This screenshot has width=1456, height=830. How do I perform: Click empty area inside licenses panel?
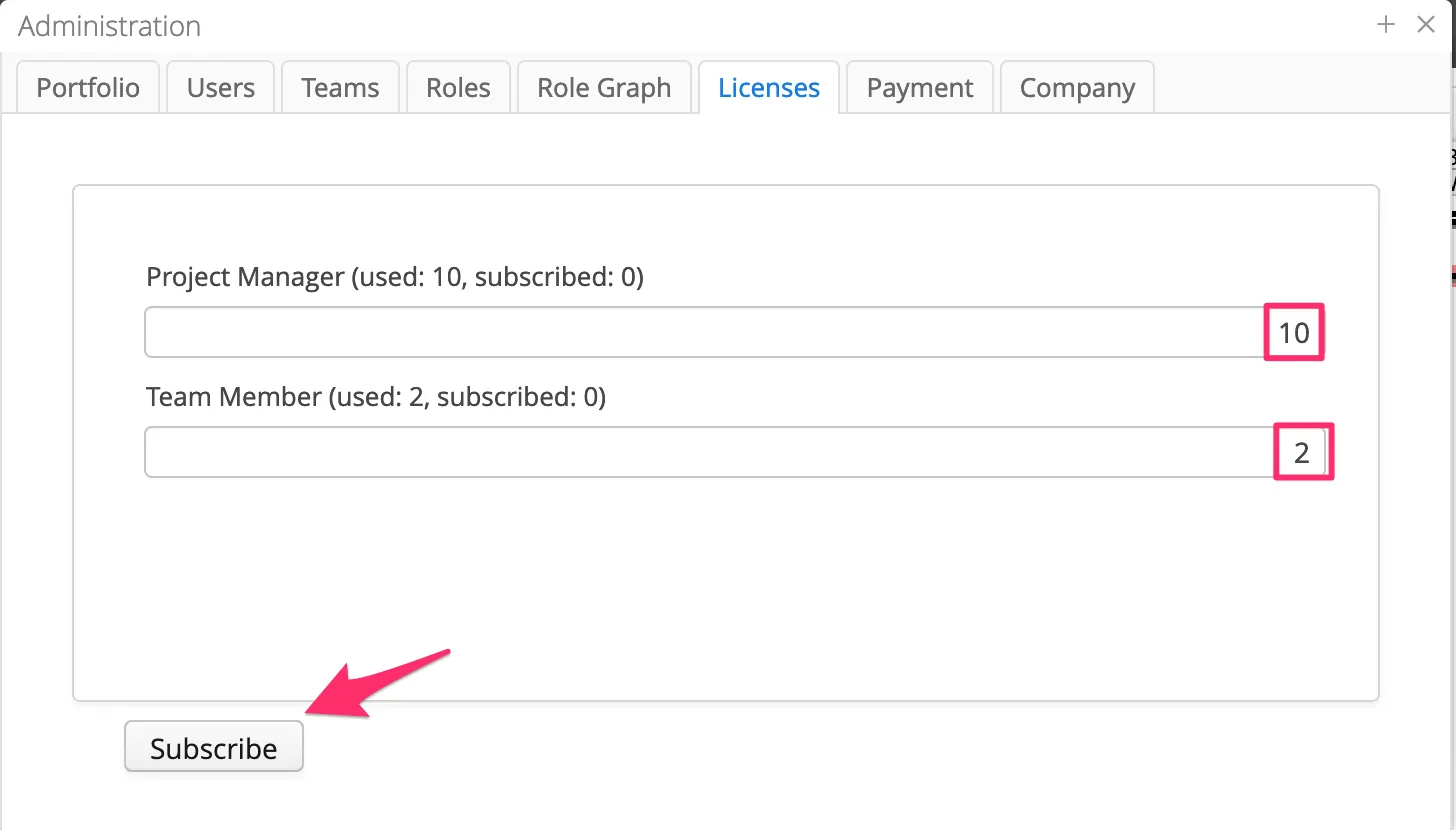[725, 590]
